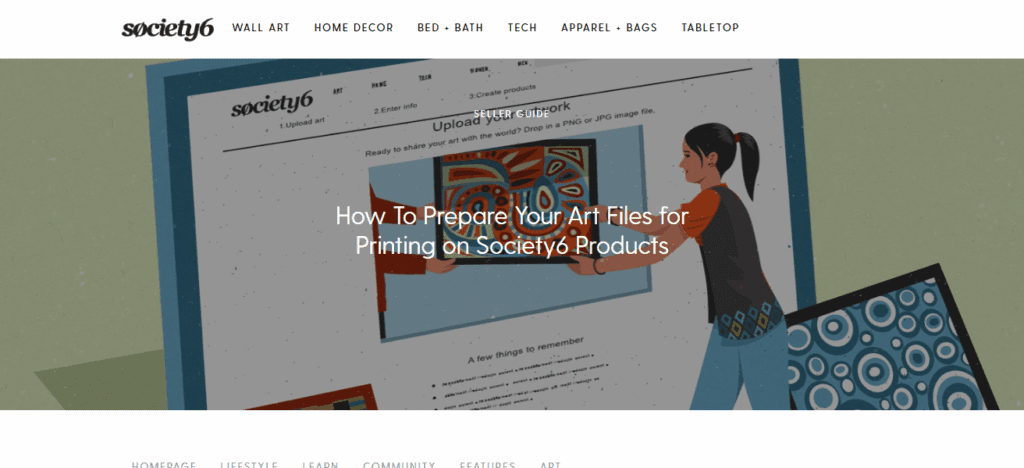Click the Seller Guide category label
Screen dimensions: 1024x468
[512, 114]
